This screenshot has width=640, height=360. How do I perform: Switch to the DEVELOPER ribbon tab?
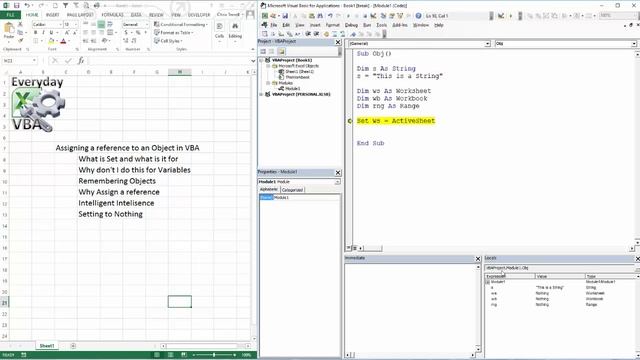199,15
